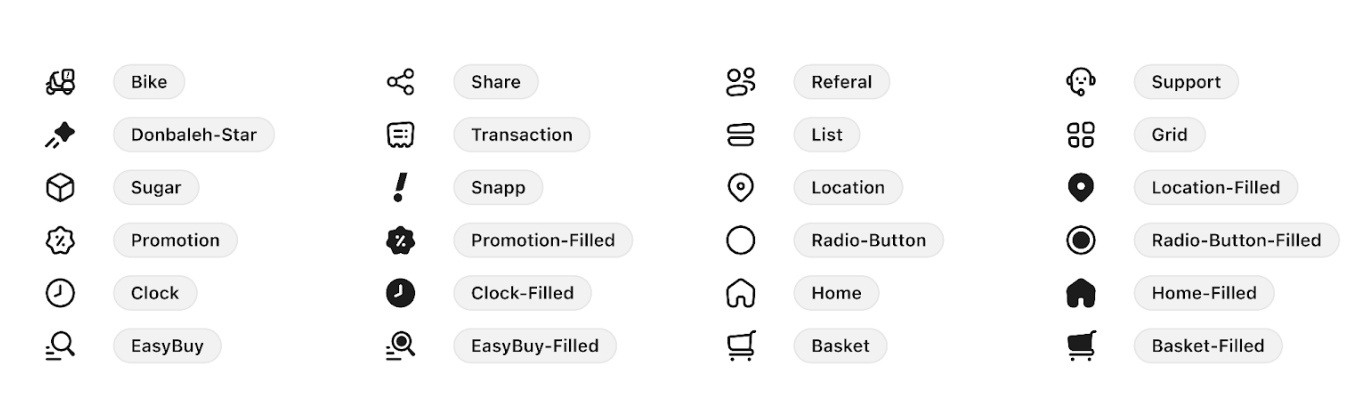Select the filled Radio-Button circle
1362x410 pixels.
tap(1081, 240)
